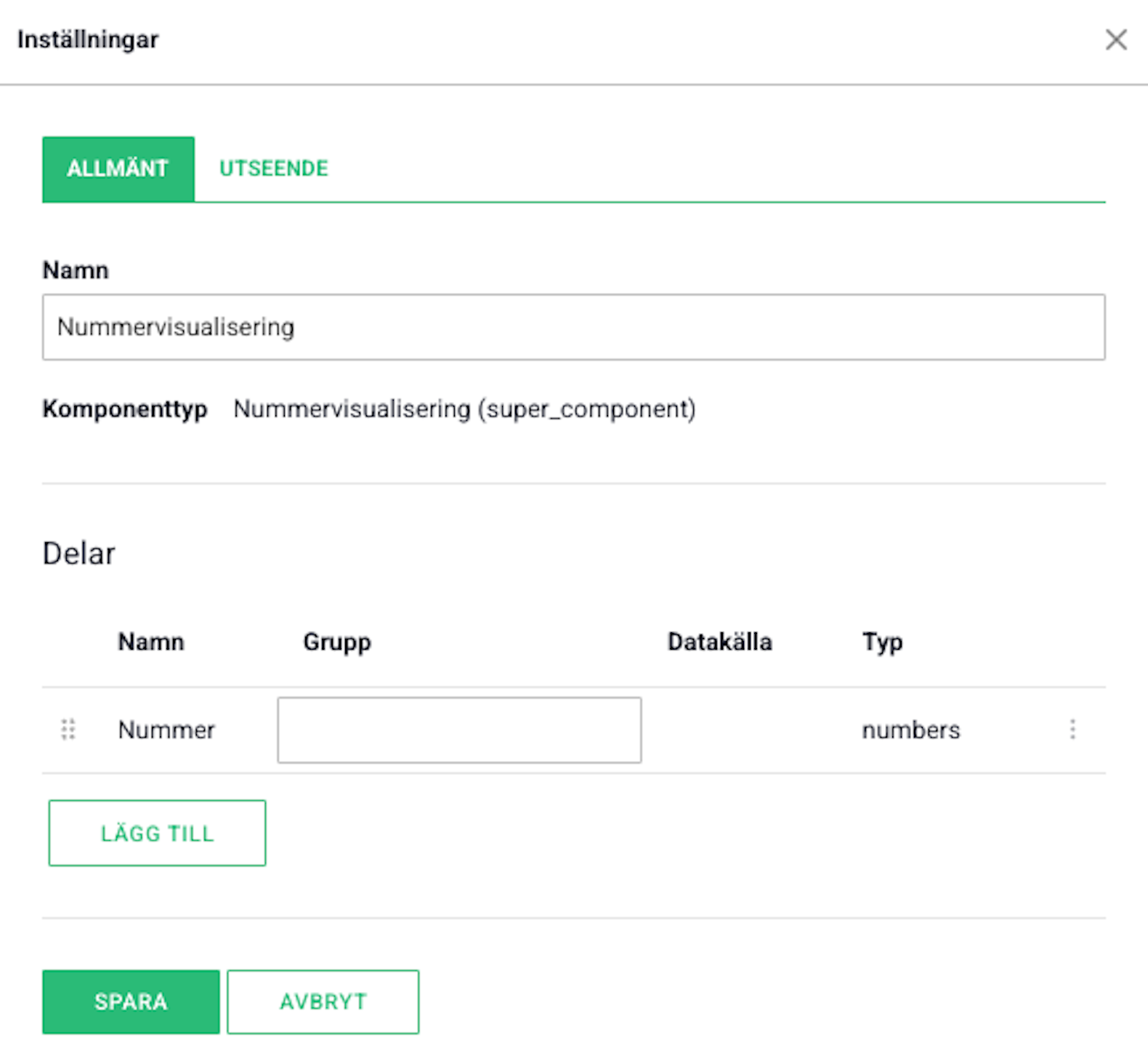The width and height of the screenshot is (1148, 1064).
Task: Cancel with the Avbryt button
Action: coord(323,1001)
